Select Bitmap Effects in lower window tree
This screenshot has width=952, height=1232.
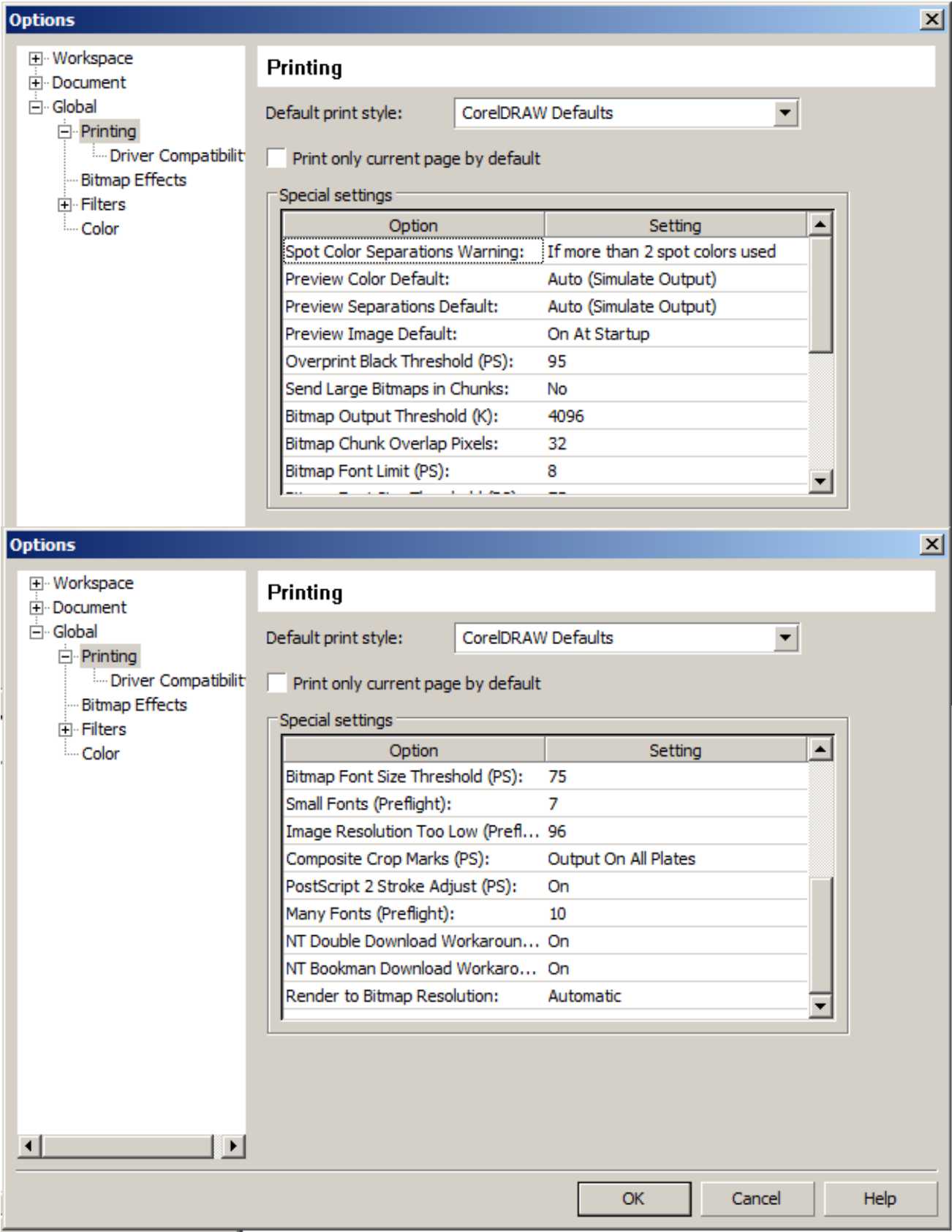point(135,705)
